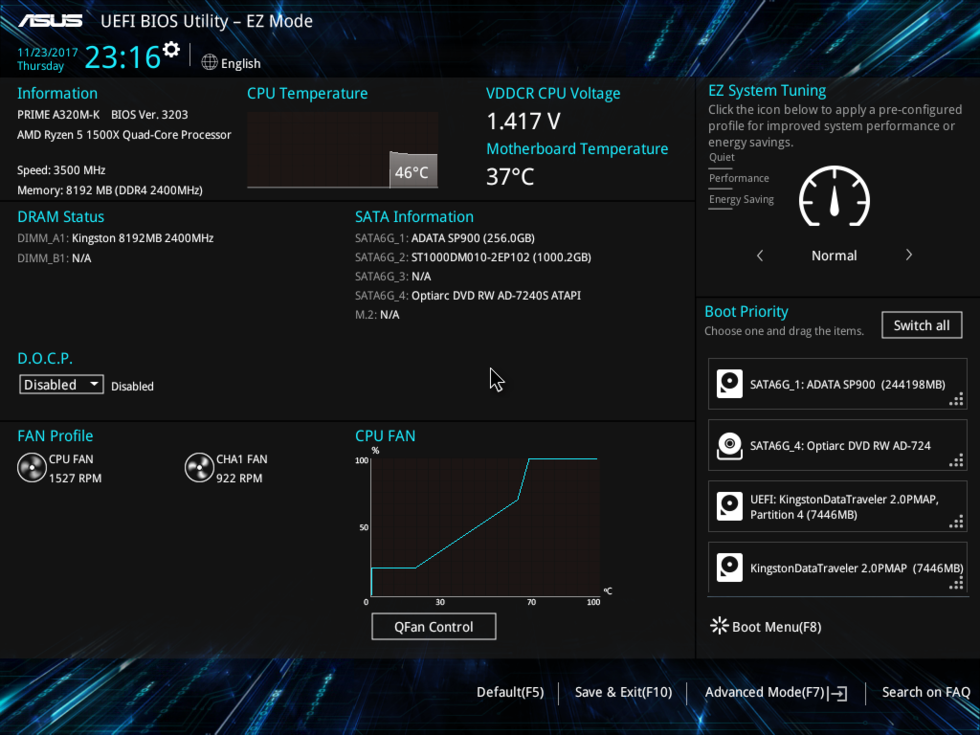980x735 pixels.
Task: Click the CPU FAN speed curve graph
Action: coord(485,525)
